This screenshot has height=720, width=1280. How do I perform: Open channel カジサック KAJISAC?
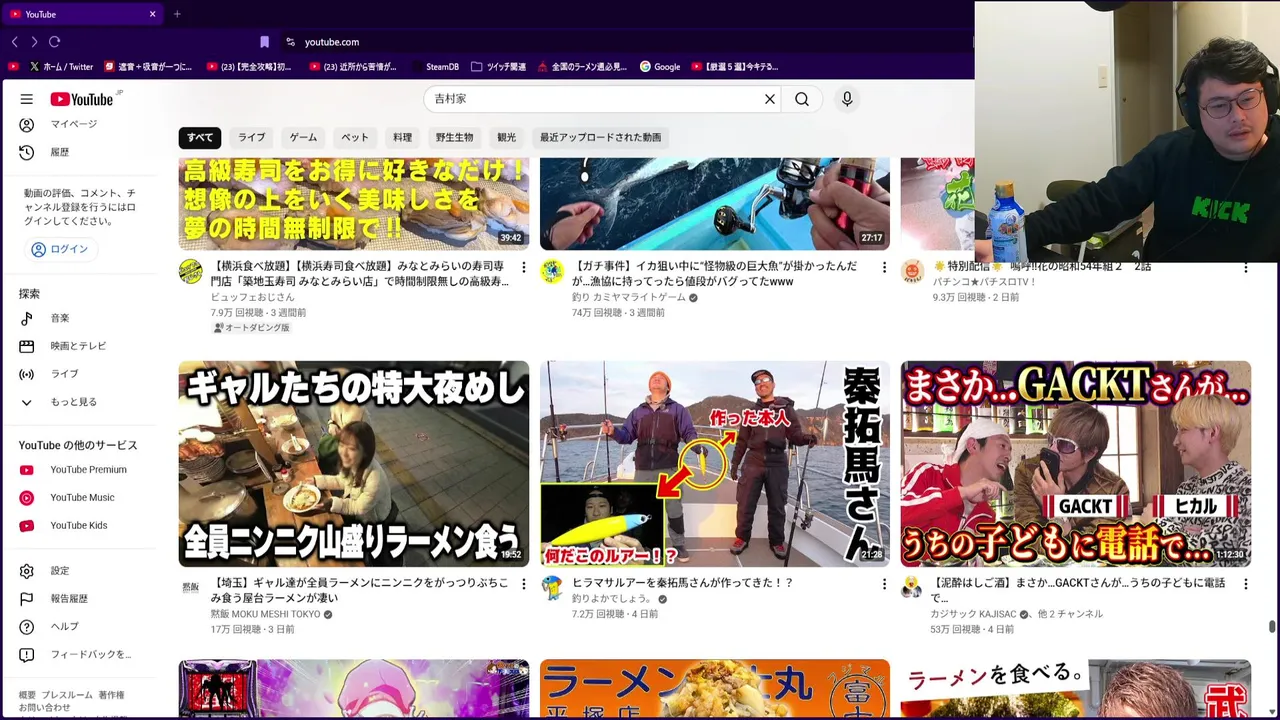click(x=974, y=614)
